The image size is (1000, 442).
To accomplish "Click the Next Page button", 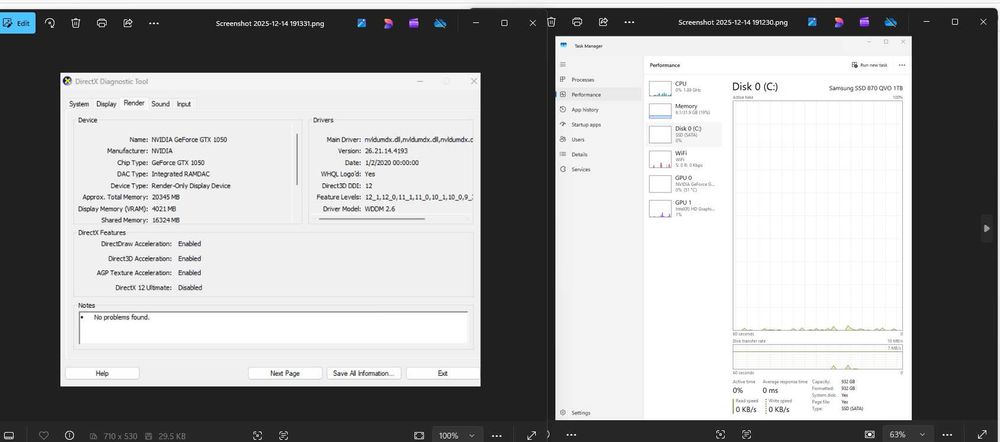I will click(x=285, y=373).
